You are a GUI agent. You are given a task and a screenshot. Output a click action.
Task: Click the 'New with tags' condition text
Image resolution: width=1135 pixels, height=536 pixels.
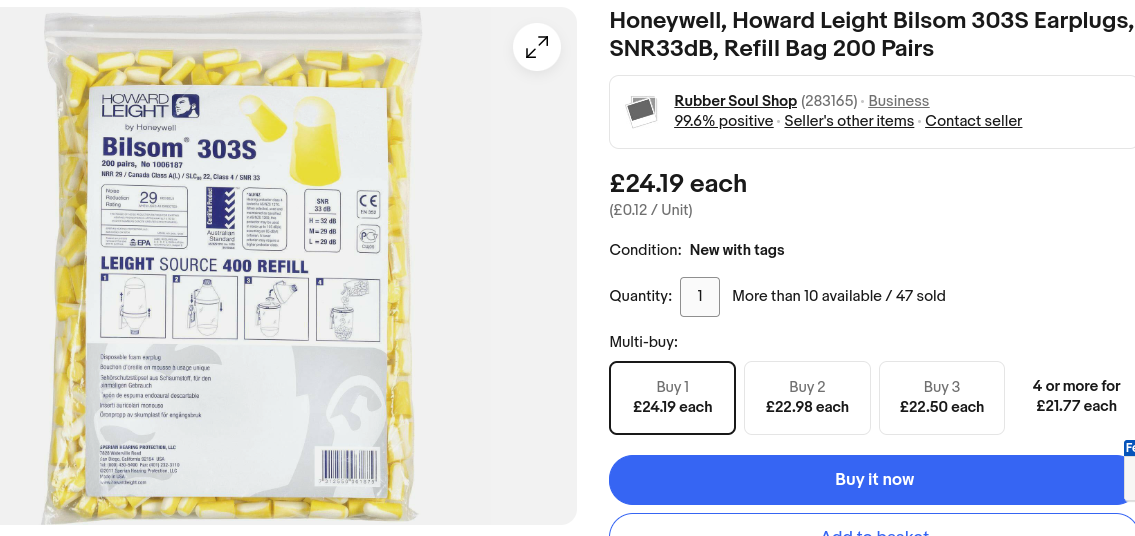(737, 250)
